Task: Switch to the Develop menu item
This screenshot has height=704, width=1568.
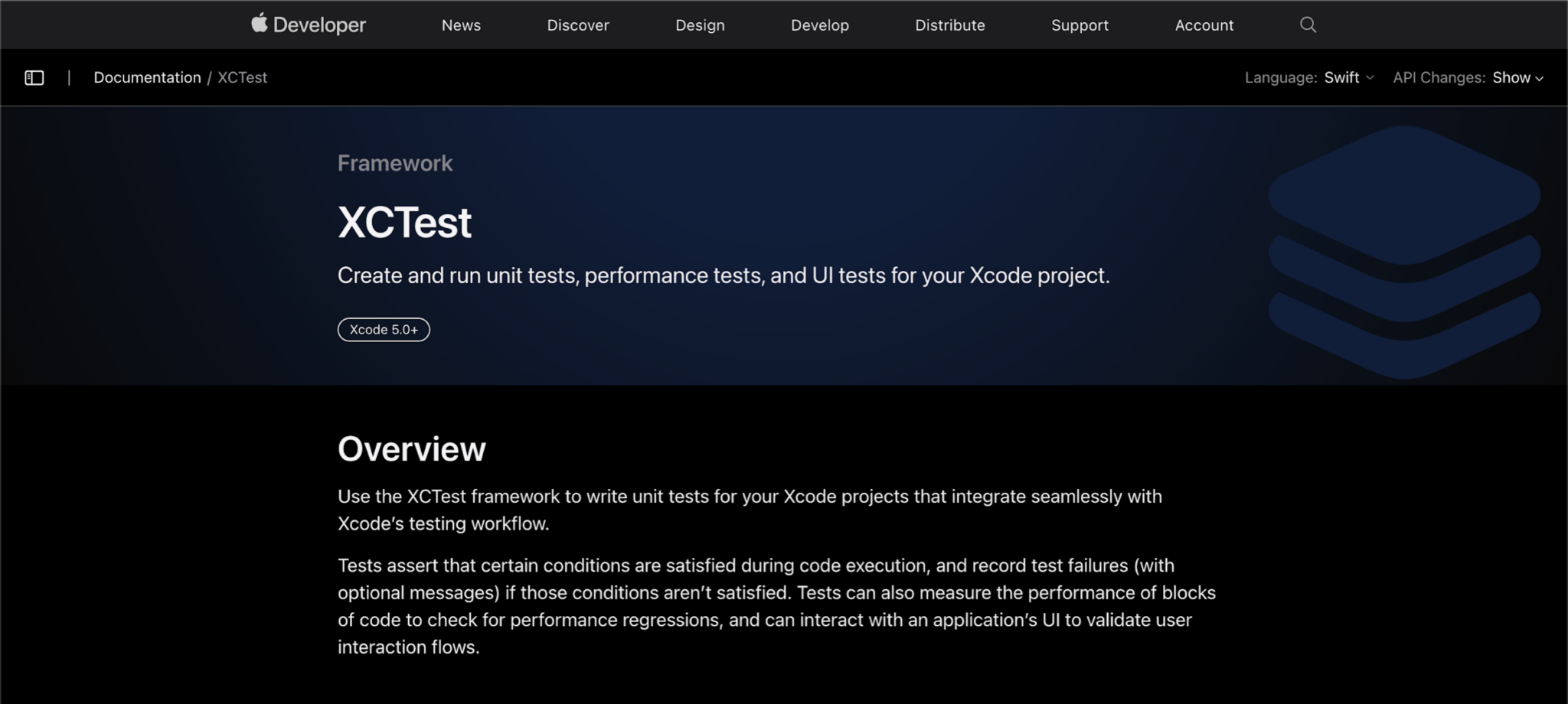Action: point(819,24)
